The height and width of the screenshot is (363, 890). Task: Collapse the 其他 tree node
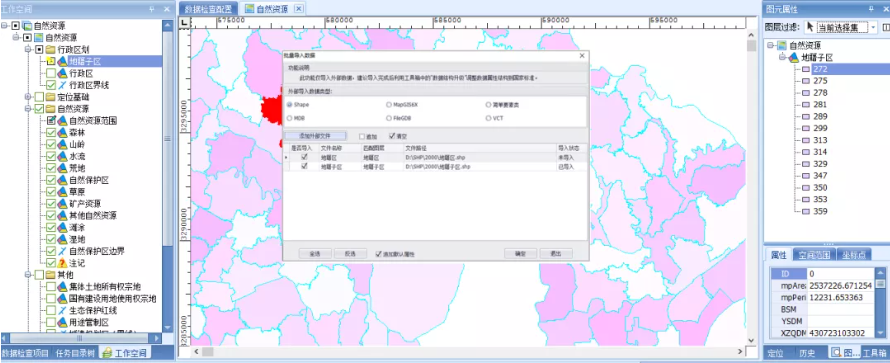(x=27, y=275)
